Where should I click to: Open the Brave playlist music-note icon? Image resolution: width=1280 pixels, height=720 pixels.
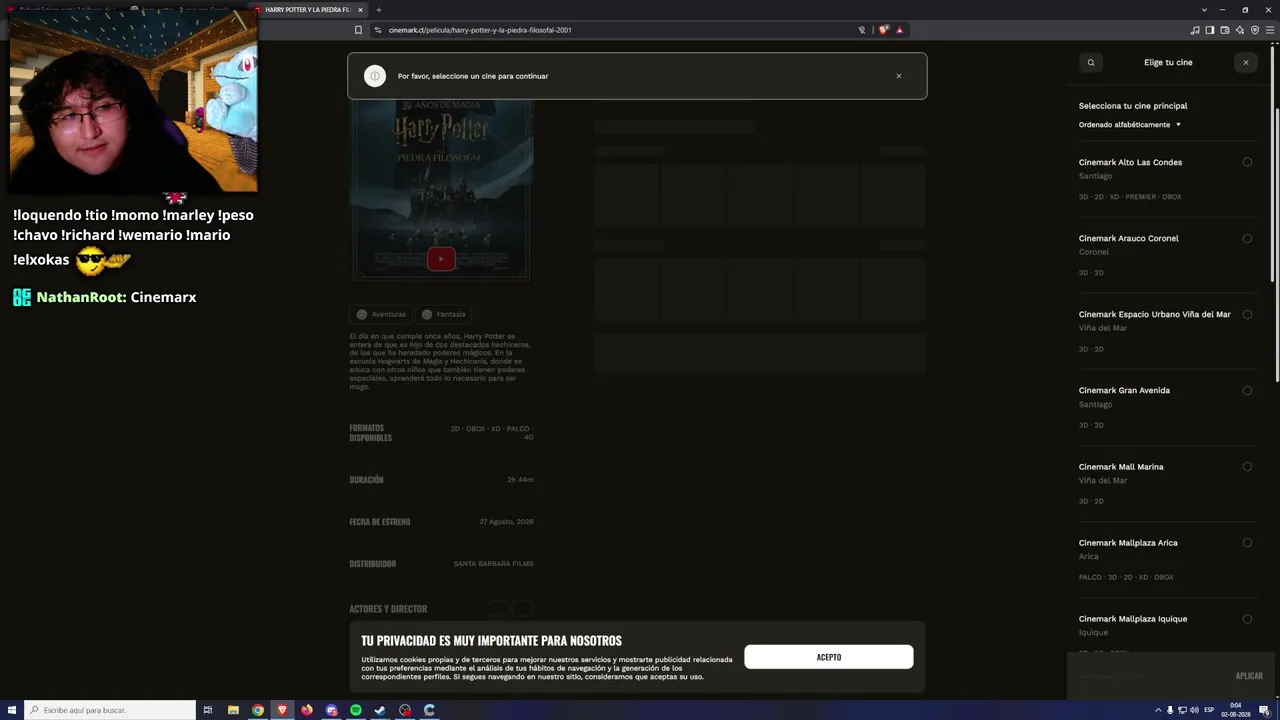[x=1195, y=30]
